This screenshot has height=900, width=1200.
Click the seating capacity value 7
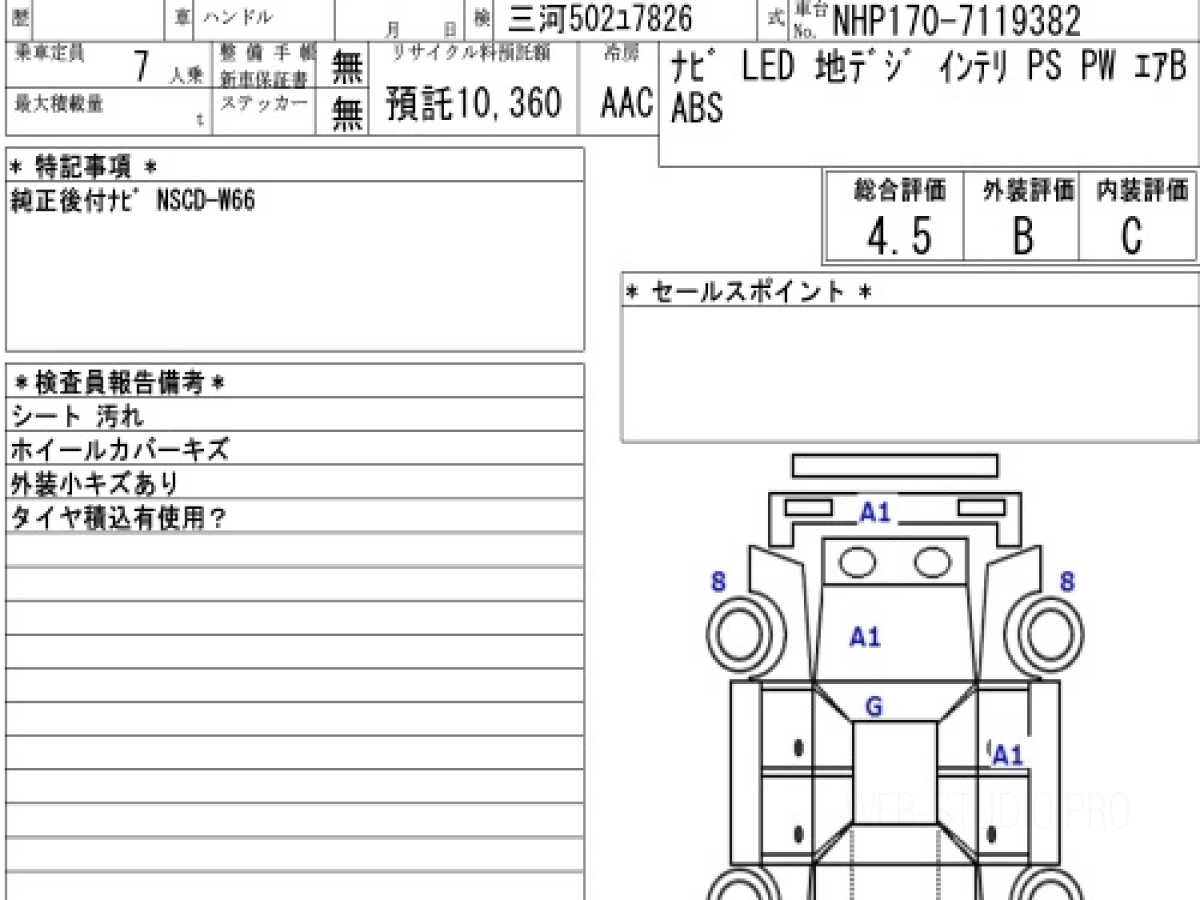[x=142, y=67]
